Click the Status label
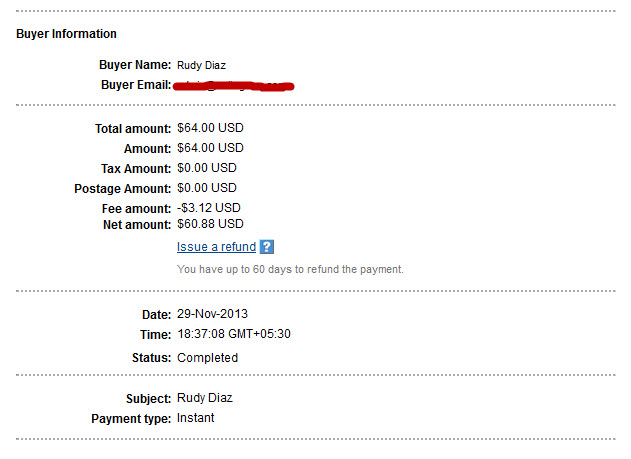The height and width of the screenshot is (459, 631). [152, 358]
